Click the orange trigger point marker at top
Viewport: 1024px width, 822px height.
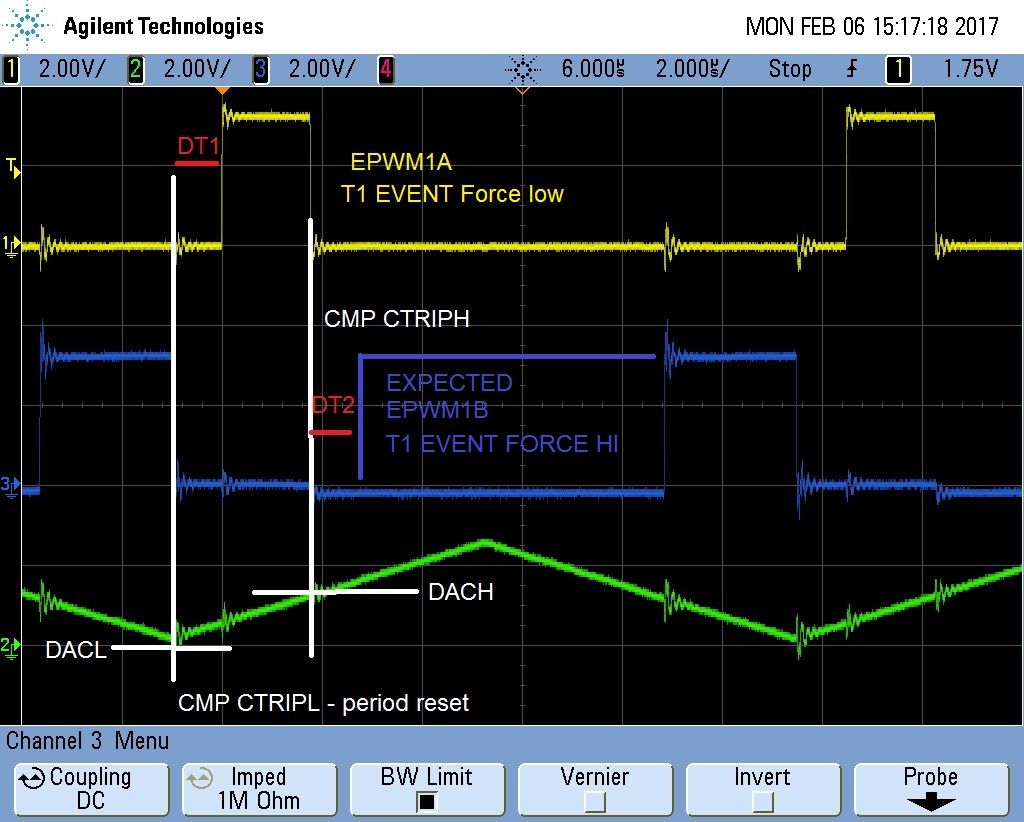(223, 90)
